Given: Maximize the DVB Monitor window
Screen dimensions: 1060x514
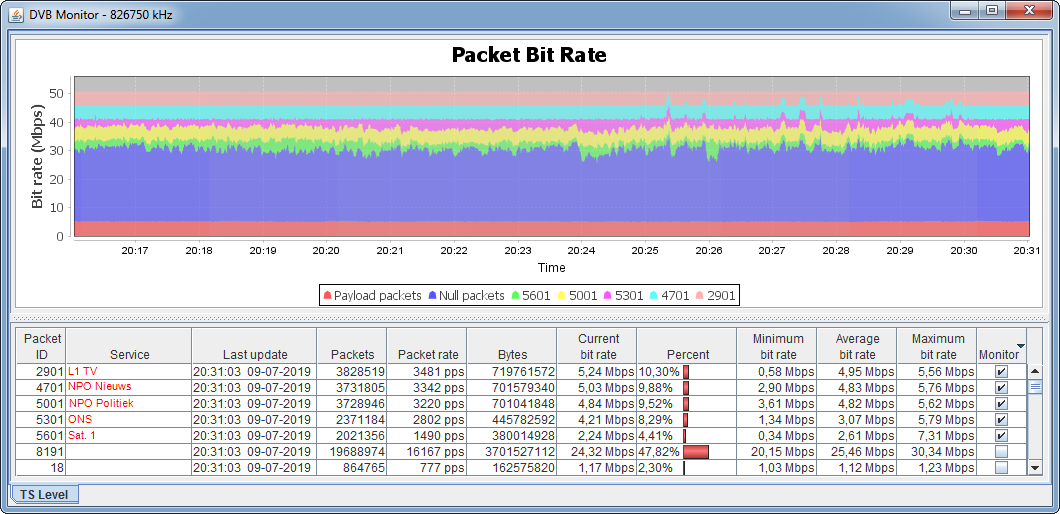Looking at the screenshot, I should (991, 11).
